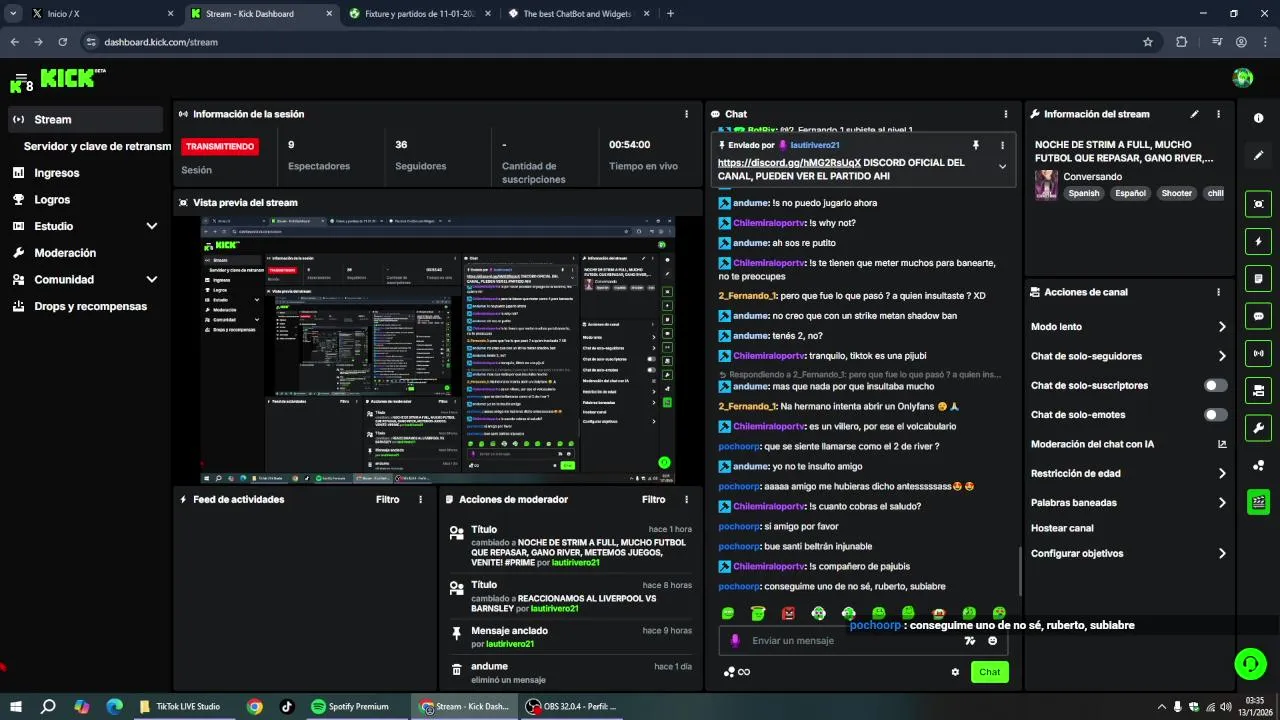Click the pencil icon in right sidebar

click(x=1258, y=156)
